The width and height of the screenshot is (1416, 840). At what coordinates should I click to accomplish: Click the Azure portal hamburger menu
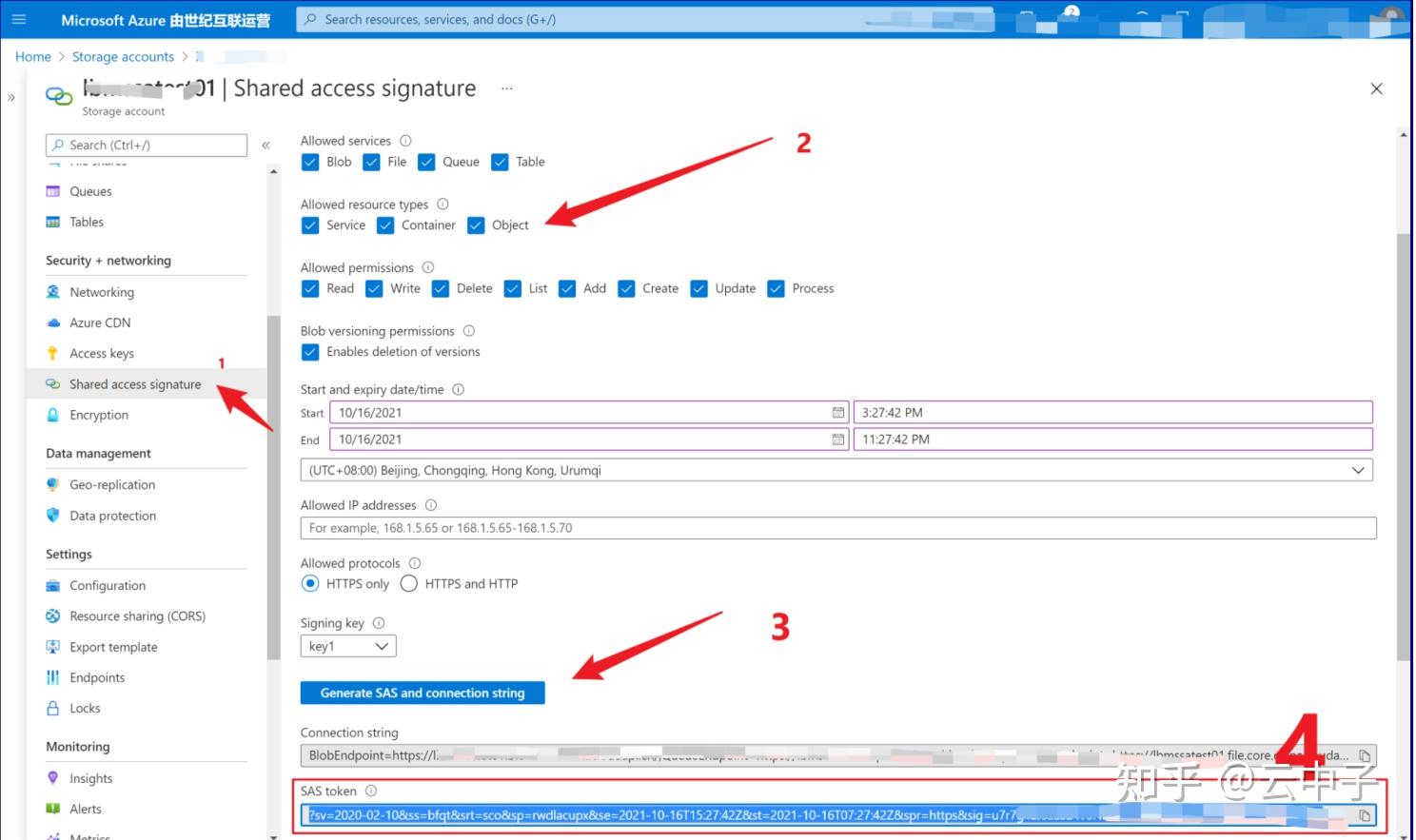coord(19,19)
